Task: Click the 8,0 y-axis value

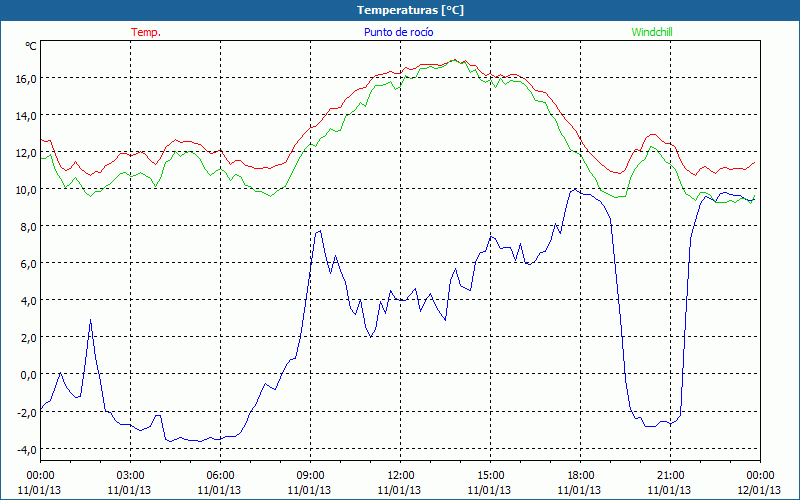Action: 28,227
